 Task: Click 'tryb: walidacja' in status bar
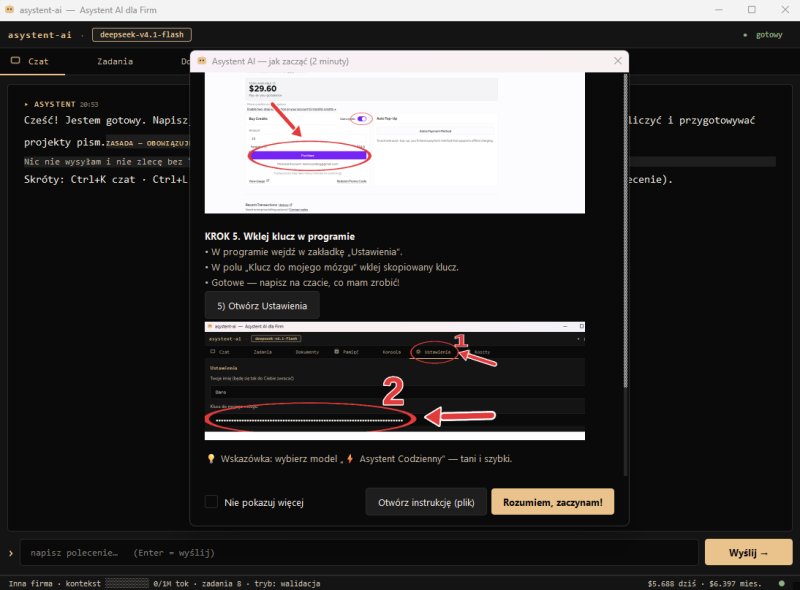tap(287, 583)
